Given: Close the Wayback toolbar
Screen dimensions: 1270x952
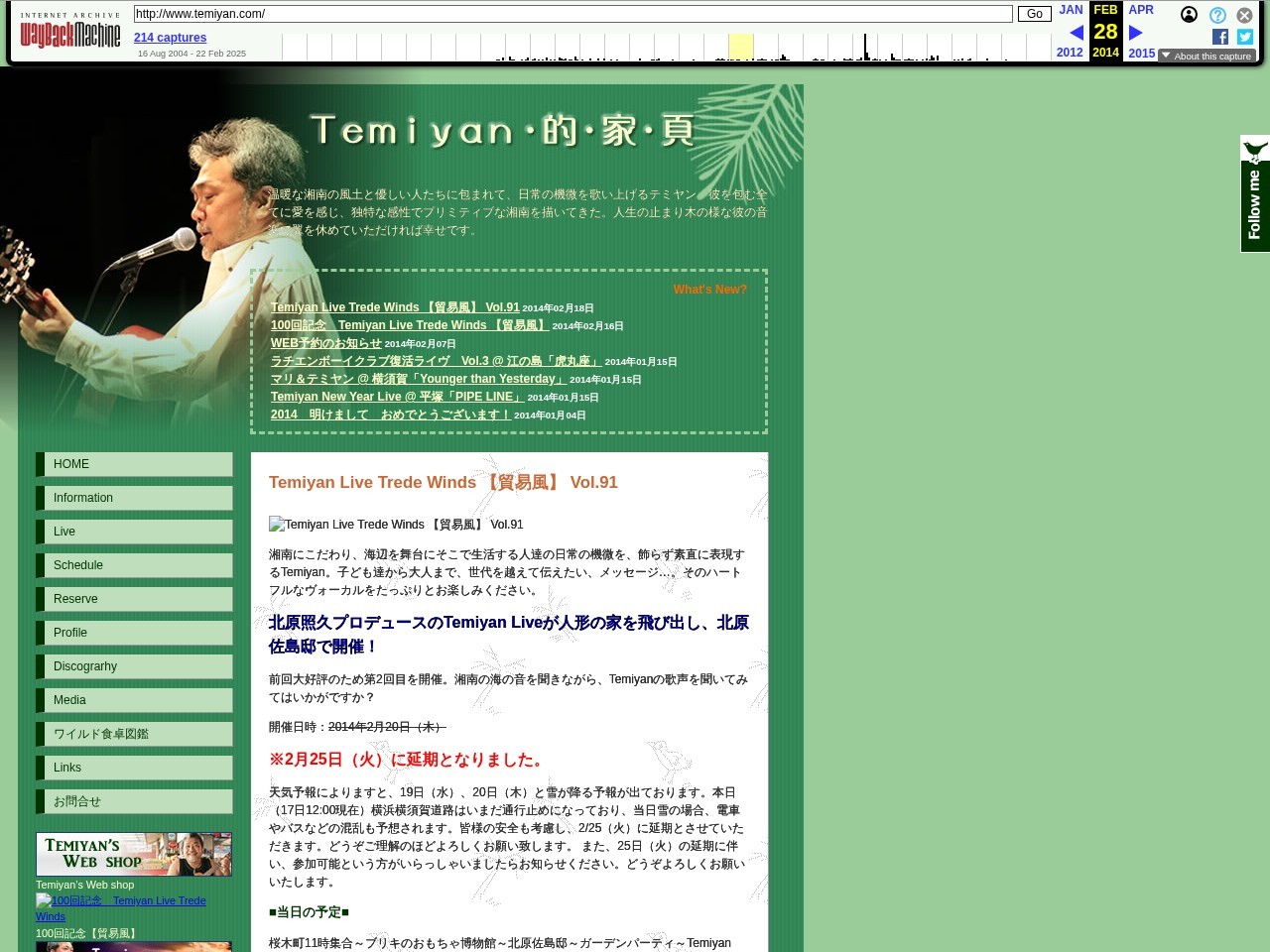Looking at the screenshot, I should point(1244,15).
